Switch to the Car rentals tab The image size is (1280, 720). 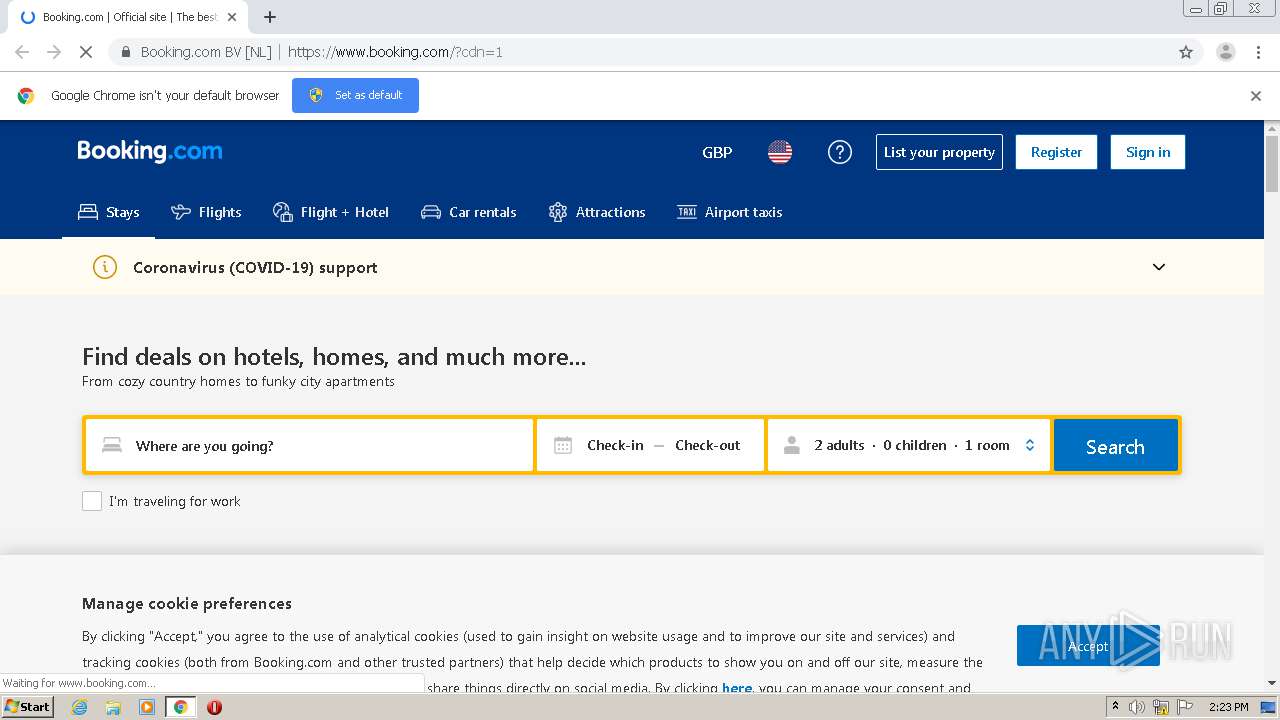(x=469, y=212)
